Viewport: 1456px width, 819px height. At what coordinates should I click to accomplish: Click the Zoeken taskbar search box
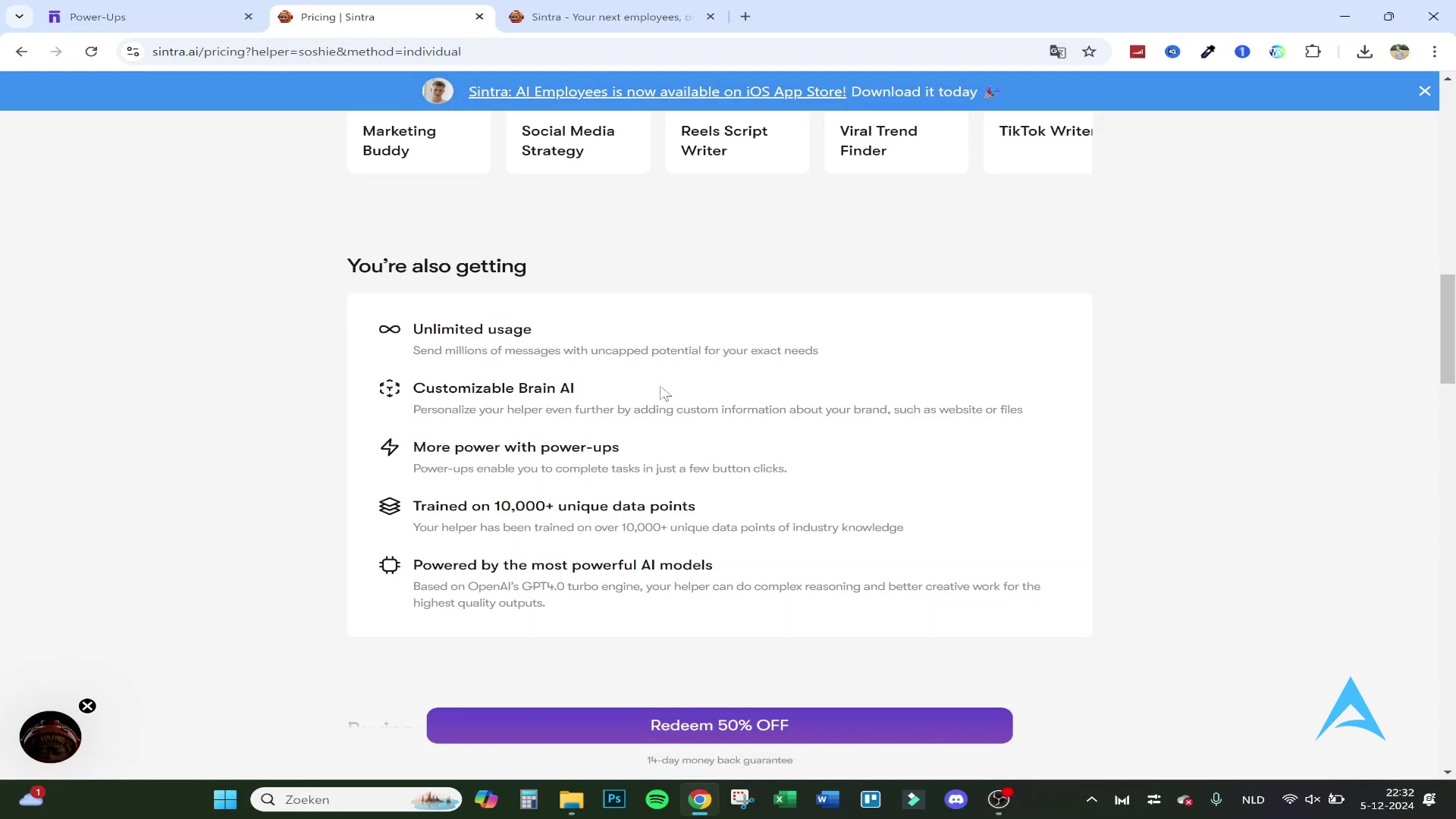(356, 799)
